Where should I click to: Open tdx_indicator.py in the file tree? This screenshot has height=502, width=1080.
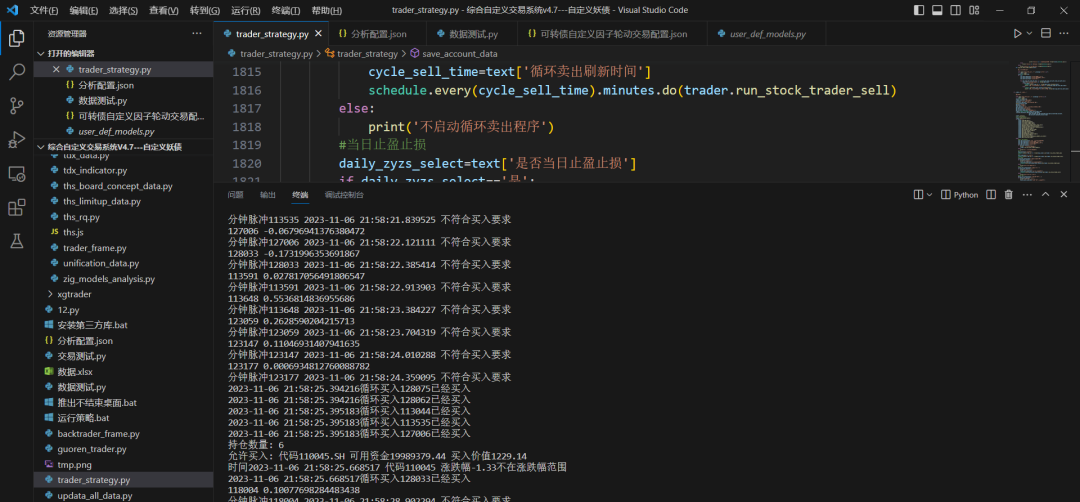95,170
